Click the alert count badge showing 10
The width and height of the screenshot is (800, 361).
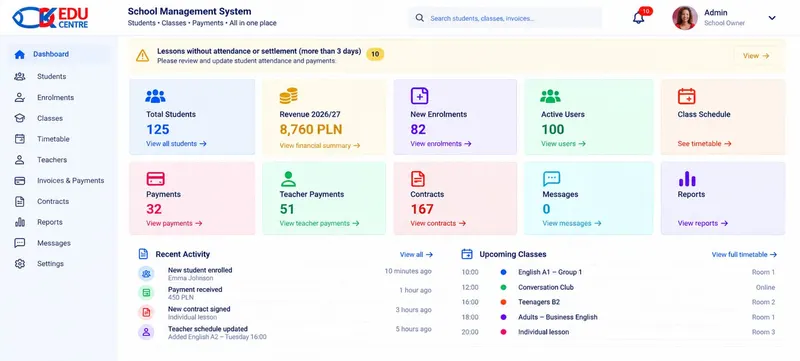375,54
